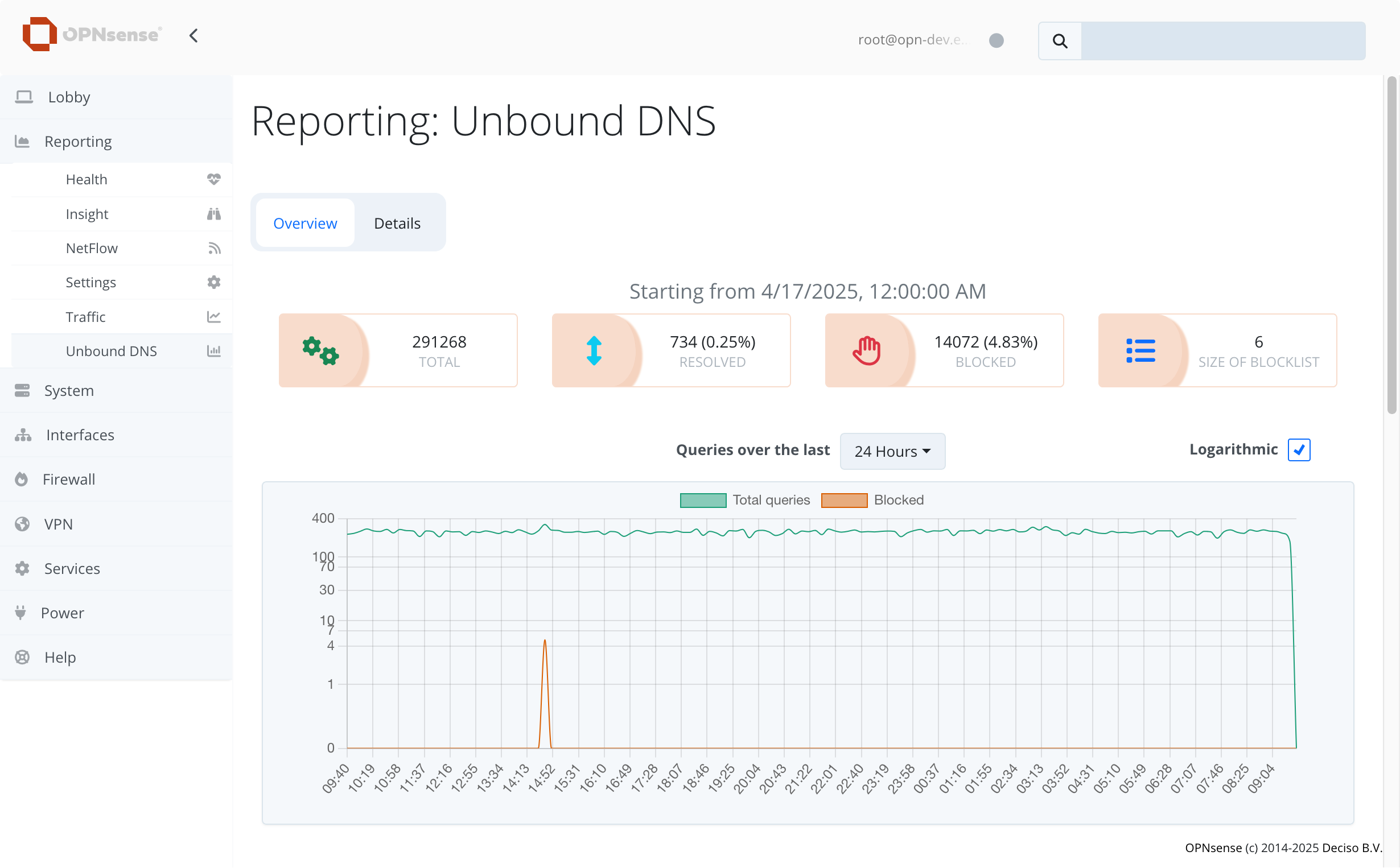Screen dimensions: 1400x868
Task: Click the root@opn-dev user label
Action: (913, 40)
